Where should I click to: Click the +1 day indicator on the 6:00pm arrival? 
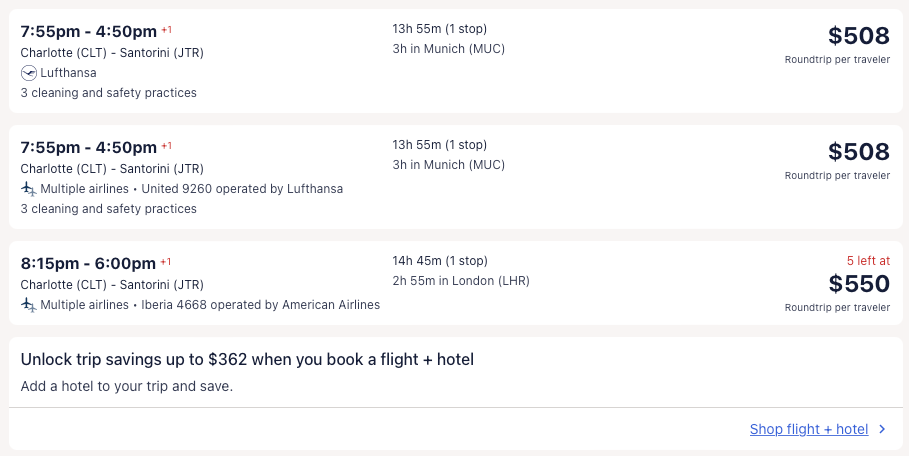pyautogui.click(x=166, y=261)
